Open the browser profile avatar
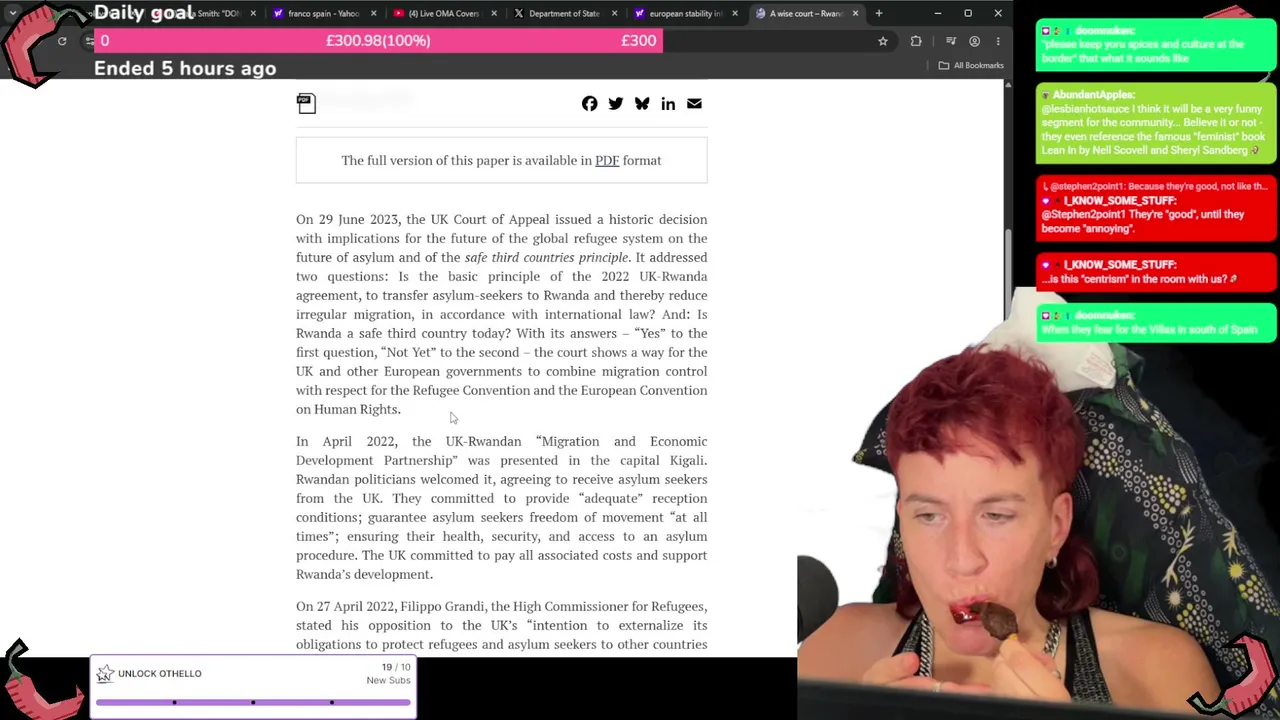 pos(974,41)
